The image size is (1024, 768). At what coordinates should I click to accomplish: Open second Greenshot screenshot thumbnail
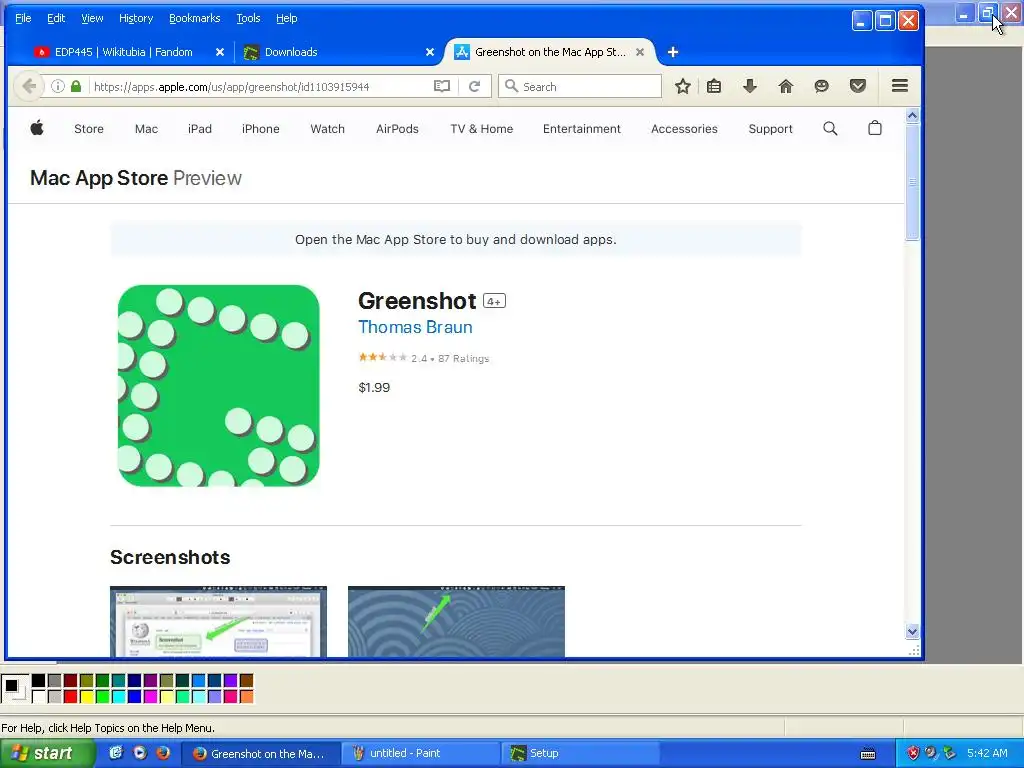[x=456, y=622]
